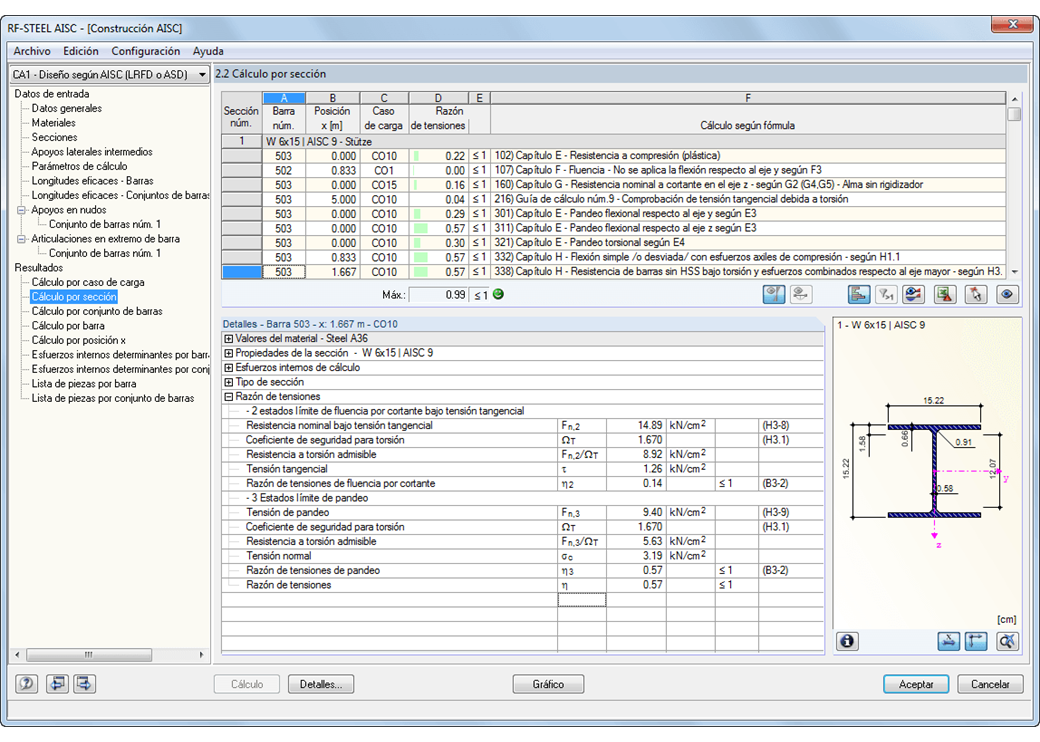
Task: Select row 321) Pandeo torsional según E4
Action: 614,243
